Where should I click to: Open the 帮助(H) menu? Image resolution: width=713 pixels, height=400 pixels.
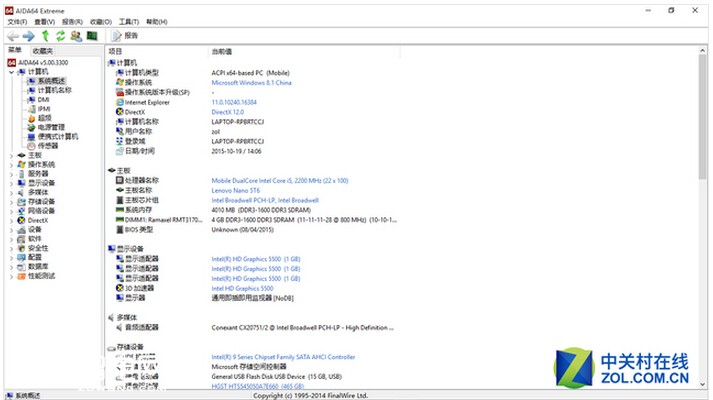156,22
